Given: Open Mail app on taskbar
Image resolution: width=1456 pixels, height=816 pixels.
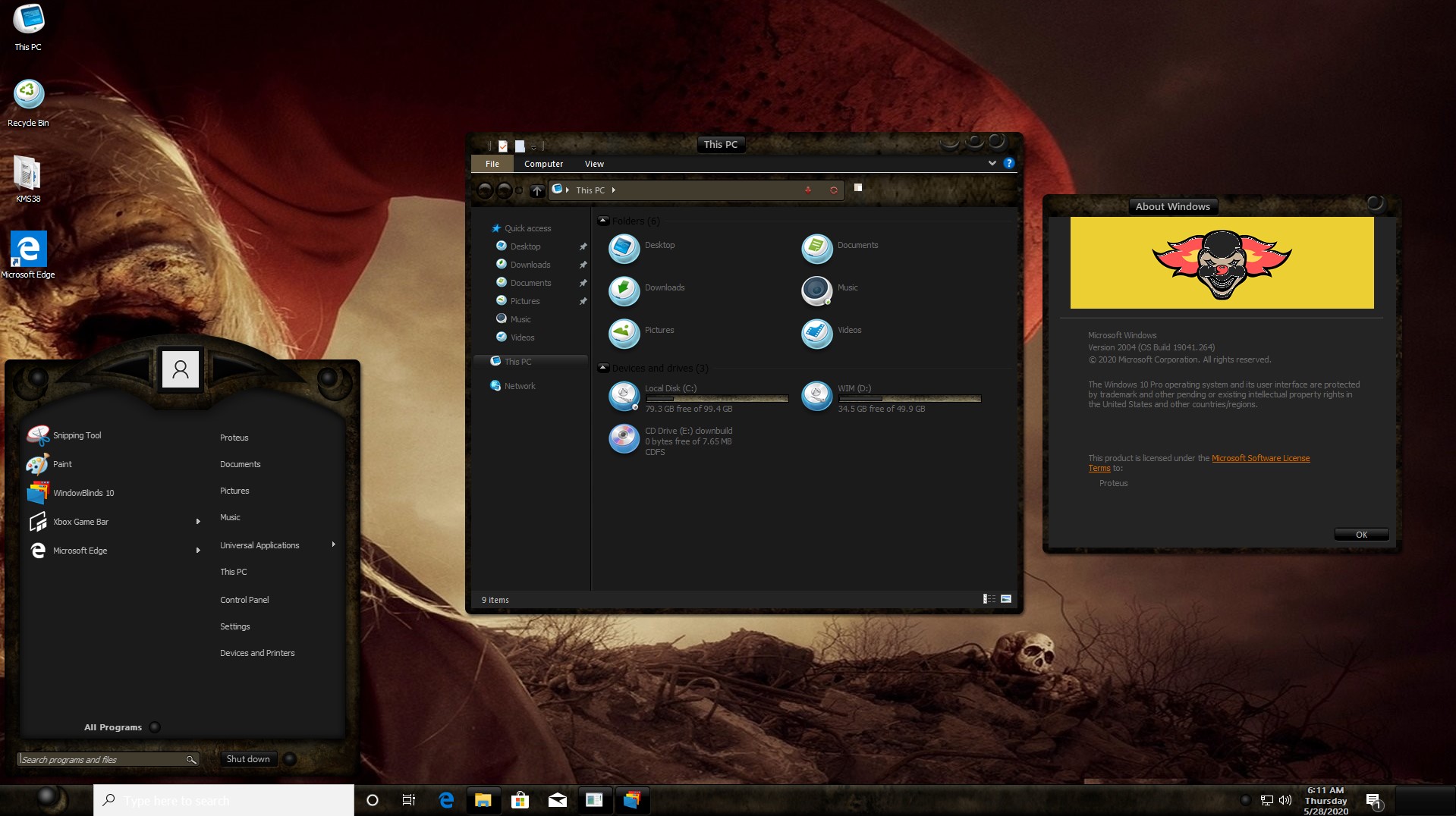Looking at the screenshot, I should [558, 800].
